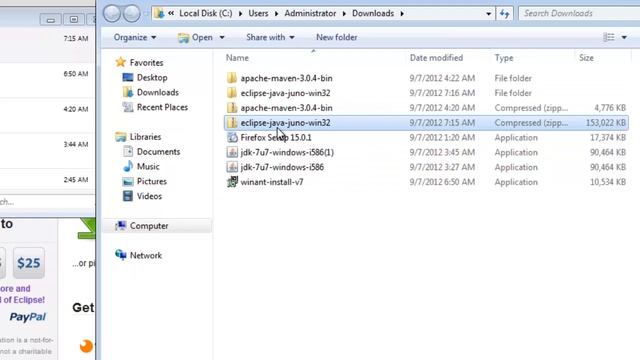The image size is (640, 360).
Task: Expand the Open button dropdown arrow
Action: [222, 37]
